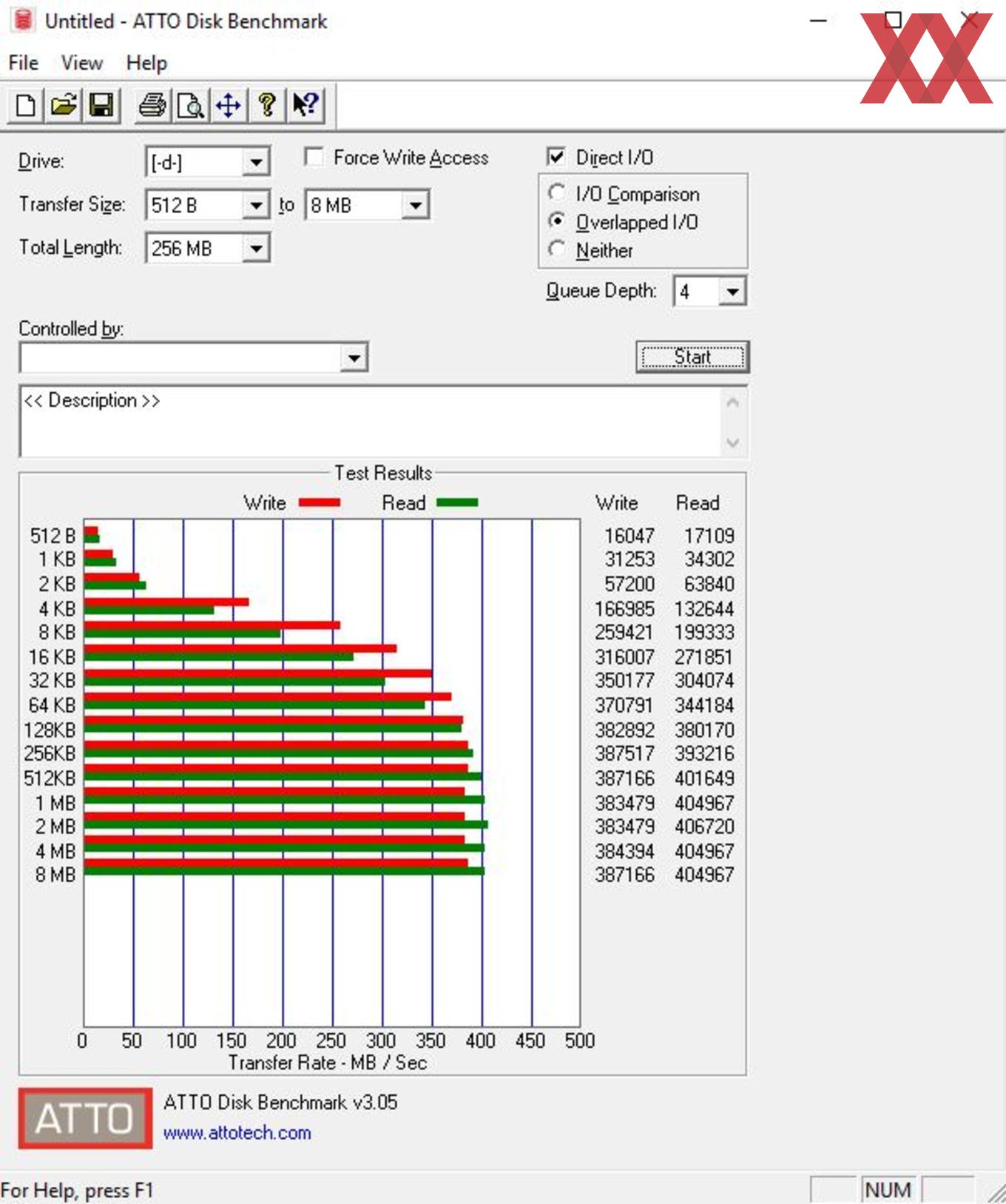Open the Transfer Size start dropdown (512 B)
The image size is (1006, 1204).
255,205
